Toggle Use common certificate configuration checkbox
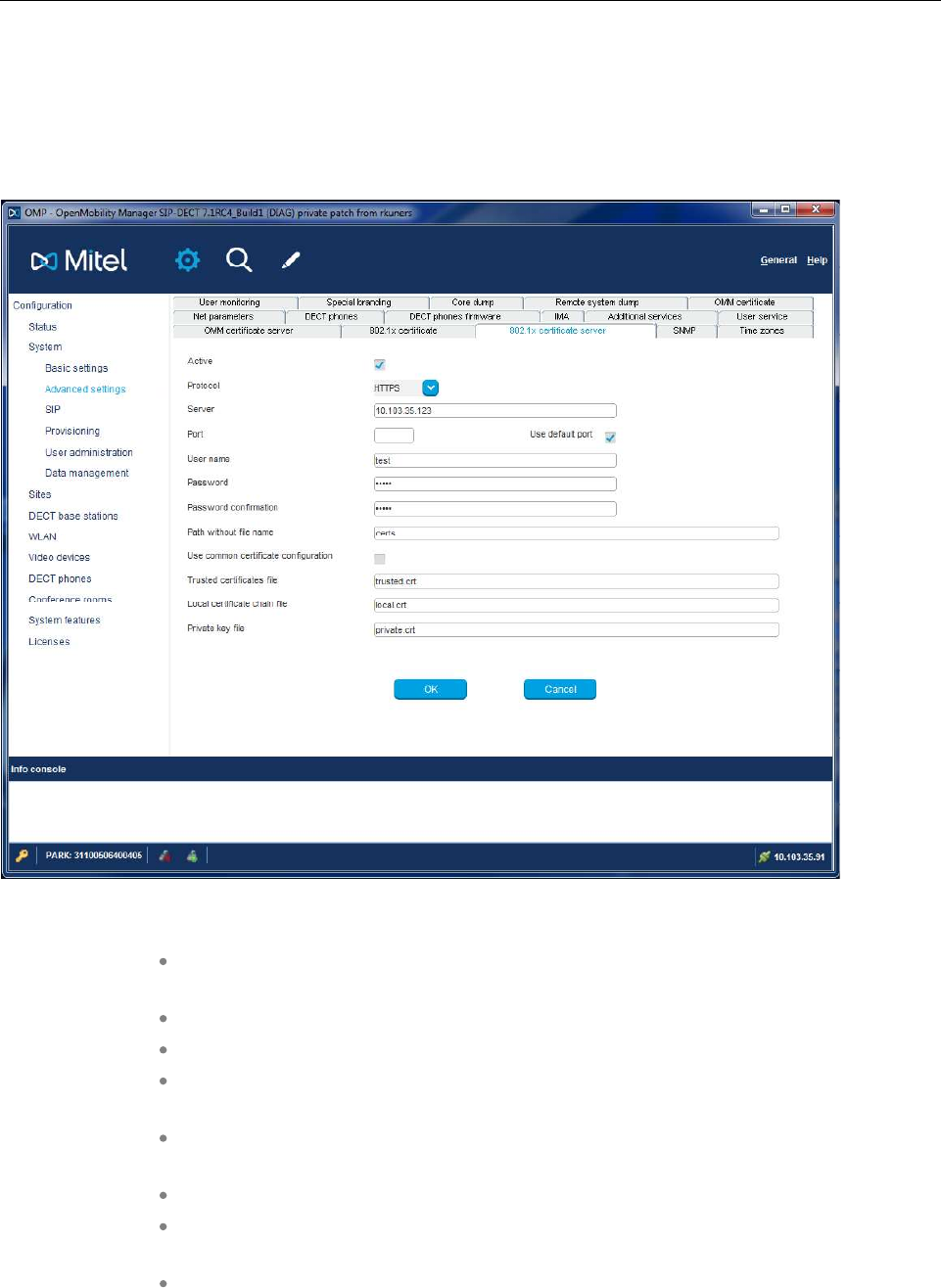 (380, 558)
